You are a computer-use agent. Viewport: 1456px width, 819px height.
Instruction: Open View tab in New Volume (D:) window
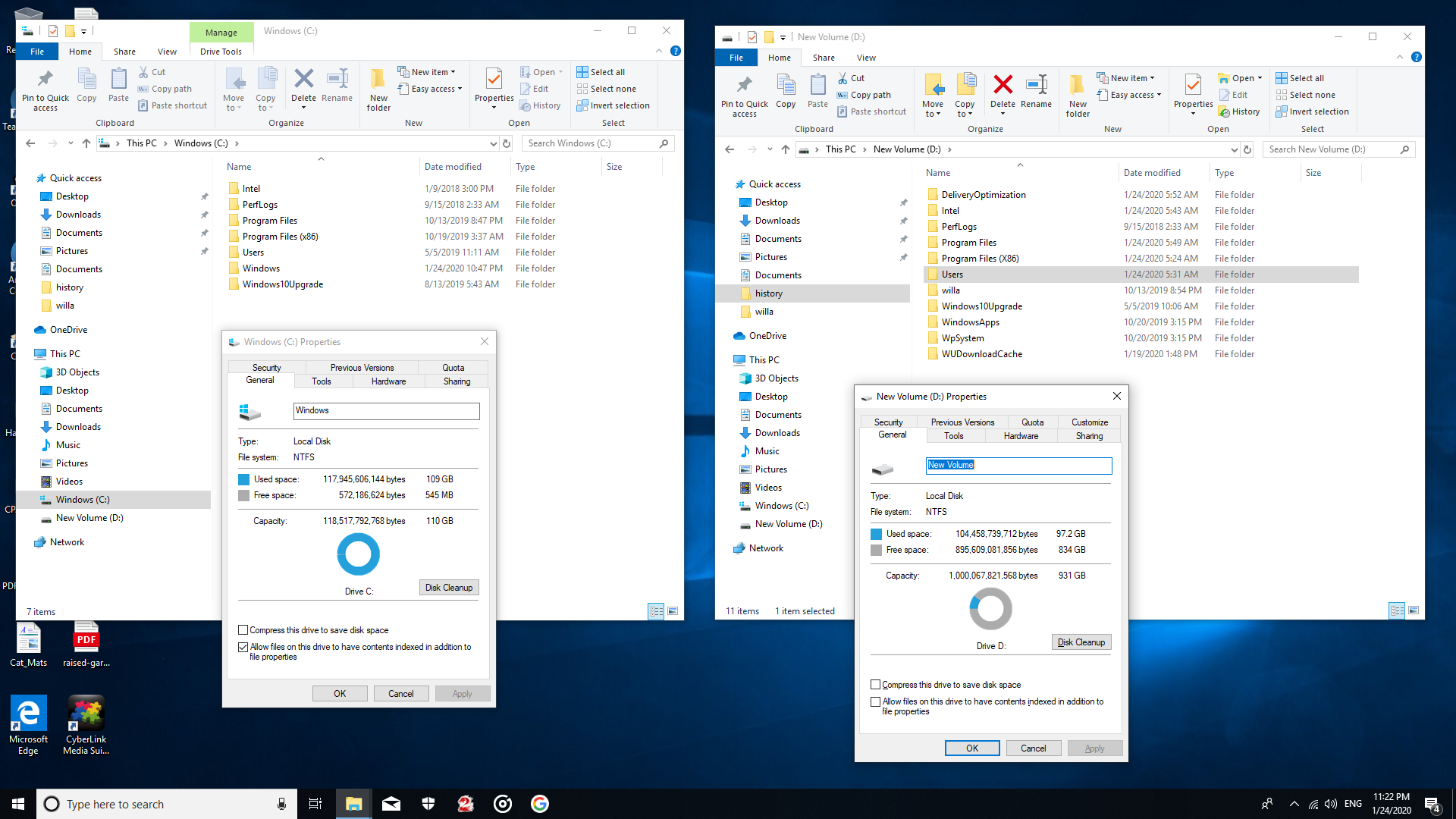(x=866, y=58)
